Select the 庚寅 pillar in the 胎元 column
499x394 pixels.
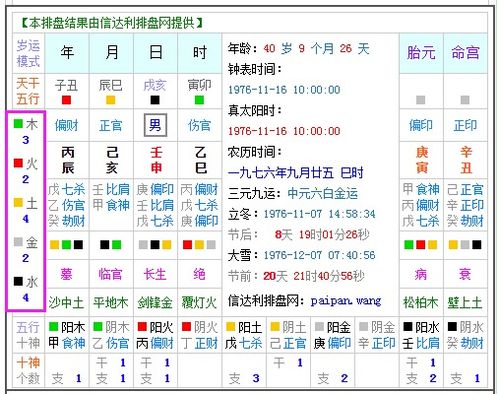coord(422,161)
